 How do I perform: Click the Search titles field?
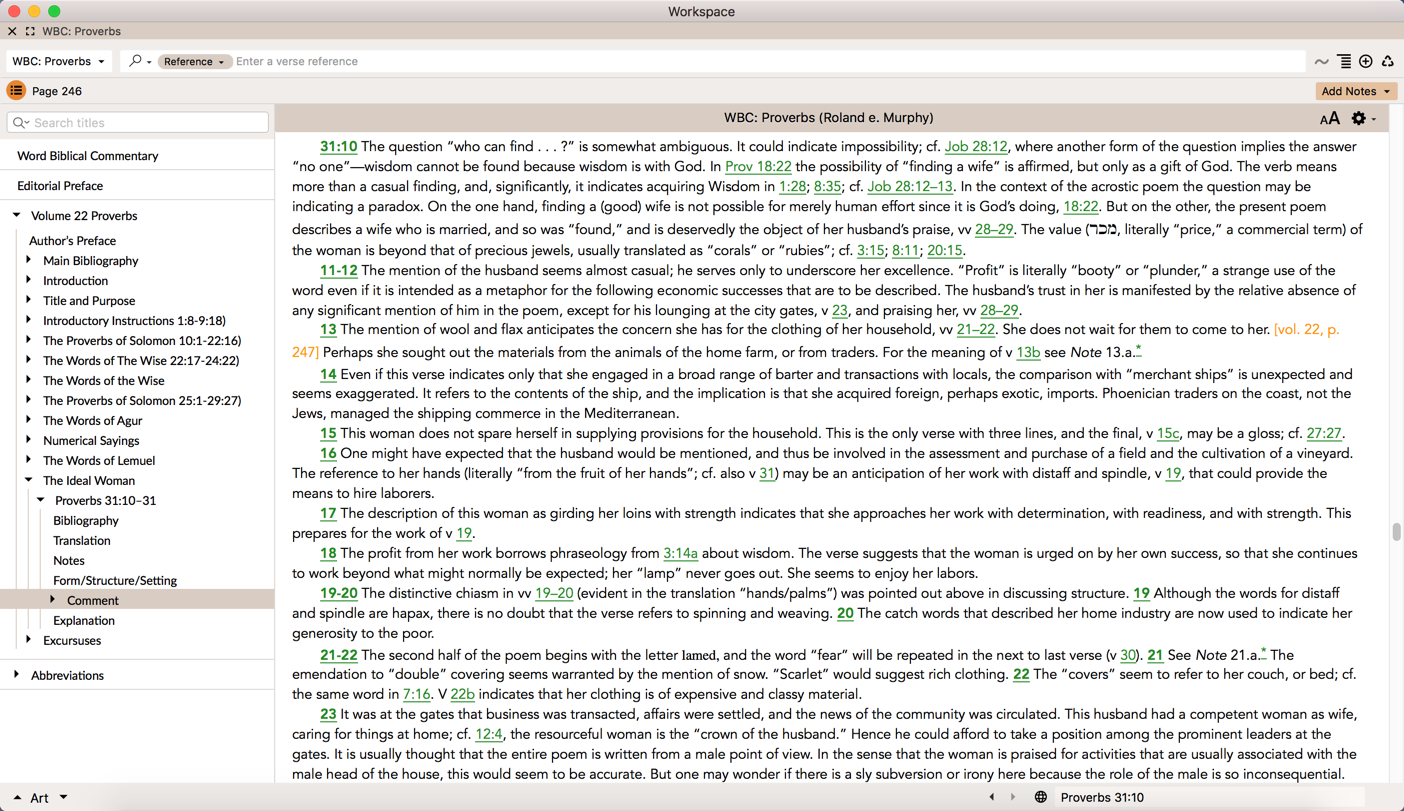(x=138, y=122)
